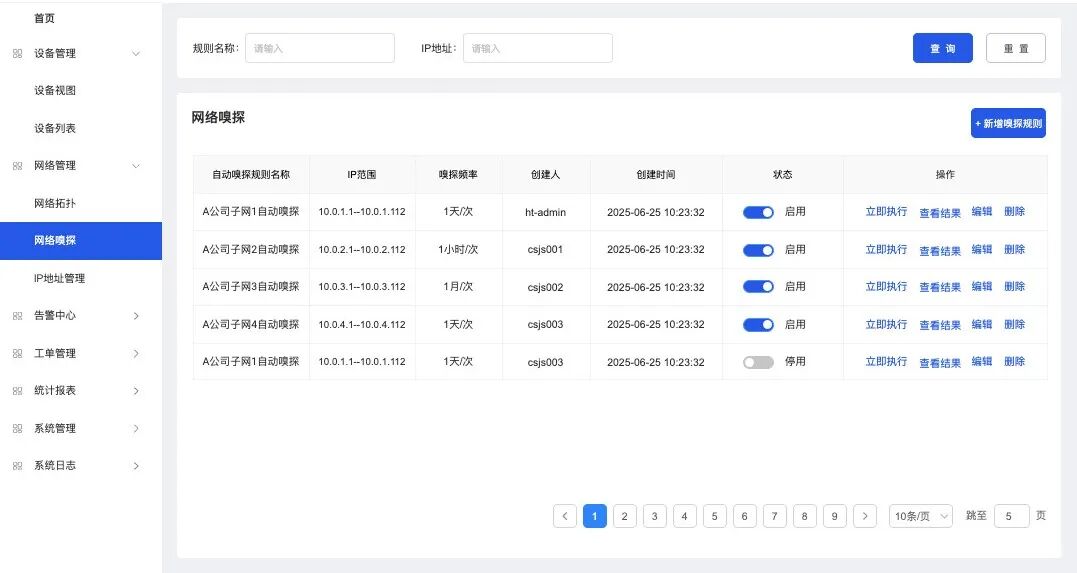
Task: Click the 跳至 page number input
Action: pos(1012,516)
